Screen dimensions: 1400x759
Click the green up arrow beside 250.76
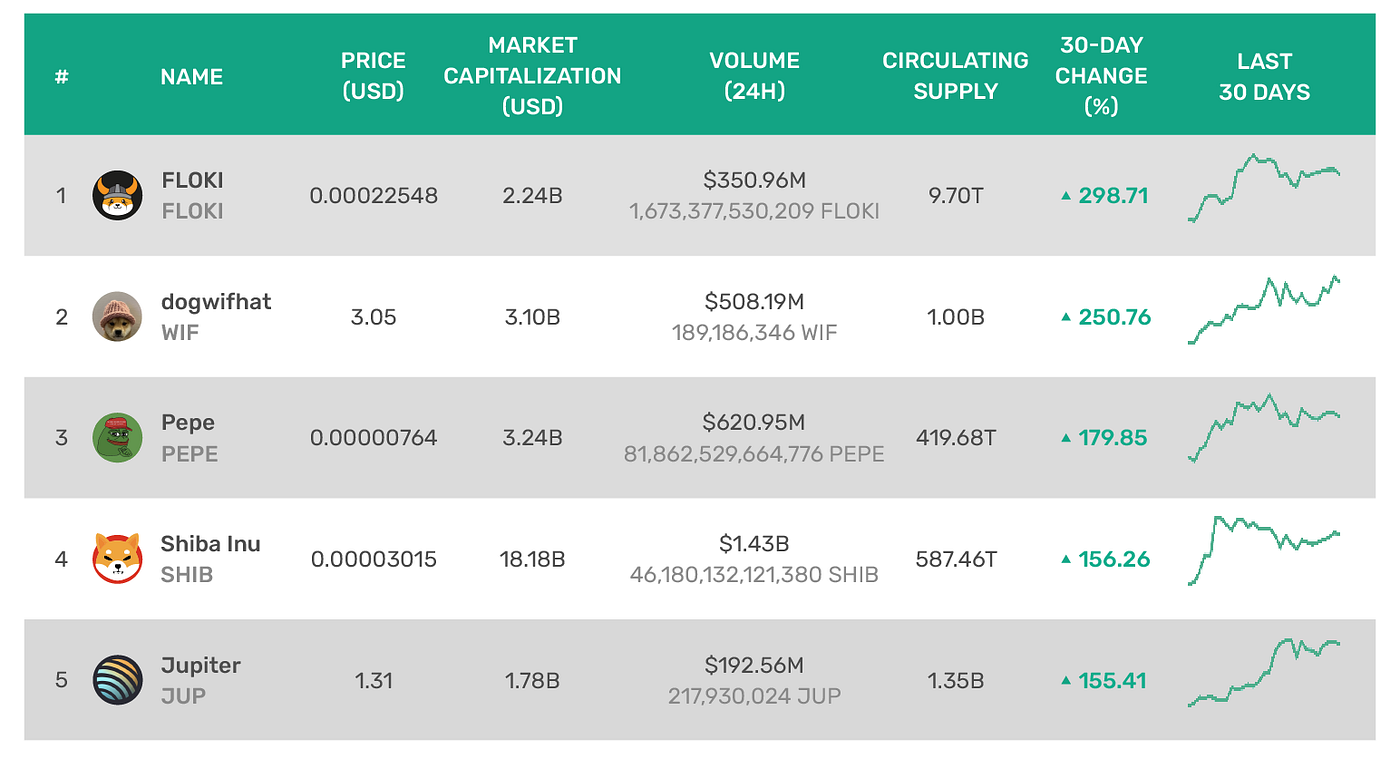1066,317
